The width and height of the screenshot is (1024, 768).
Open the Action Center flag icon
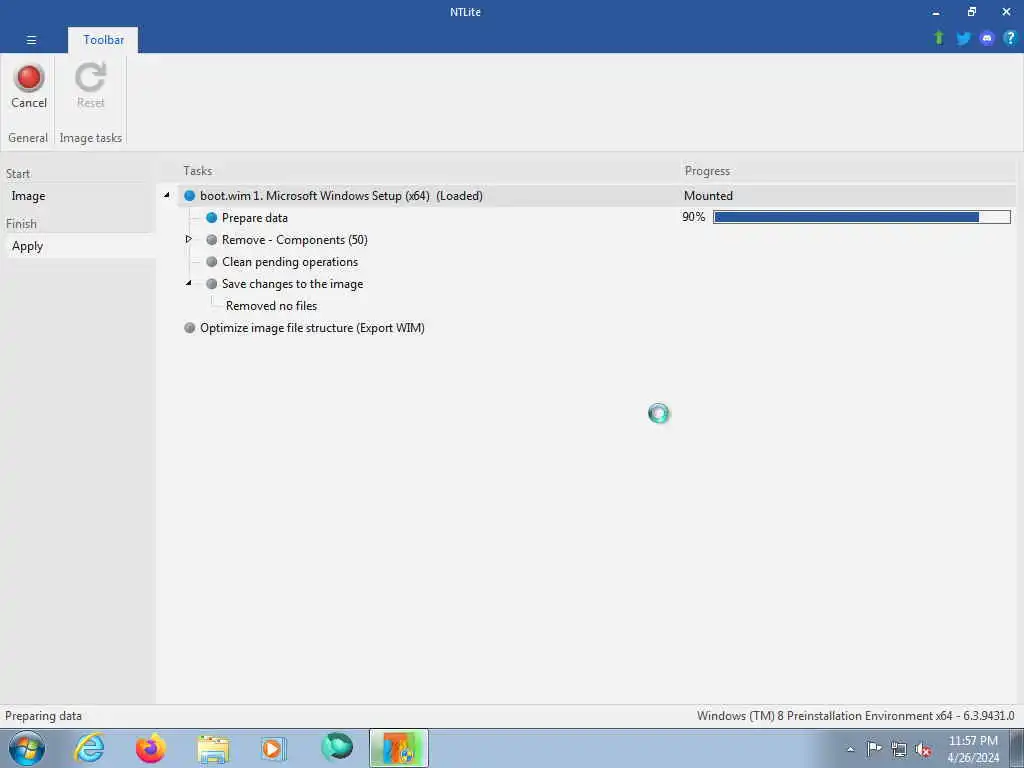(874, 748)
